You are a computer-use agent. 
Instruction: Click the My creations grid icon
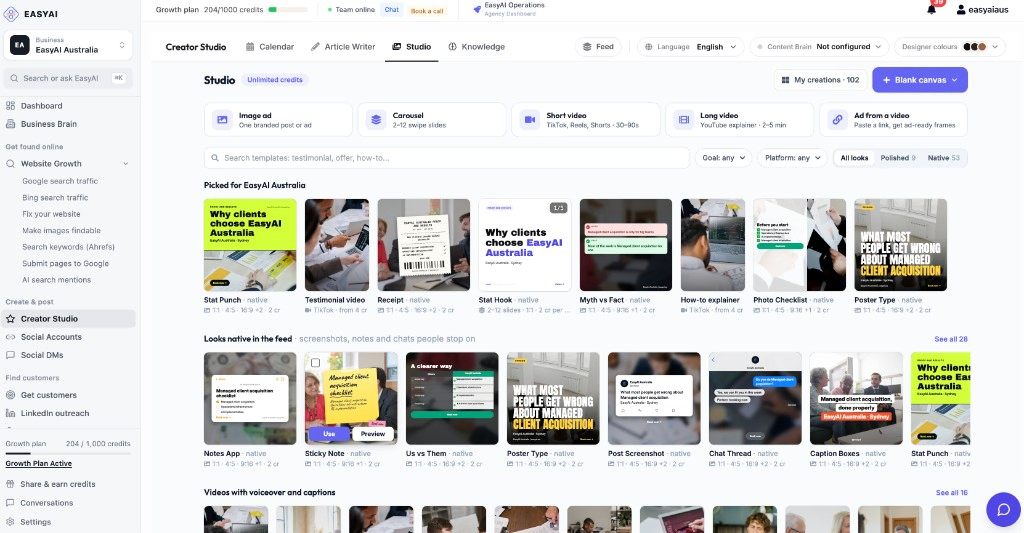click(786, 80)
